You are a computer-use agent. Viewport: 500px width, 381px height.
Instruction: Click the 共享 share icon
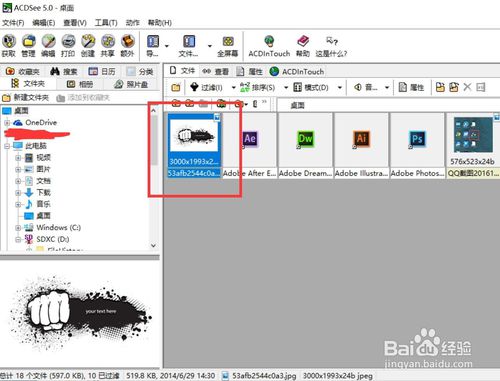click(108, 46)
